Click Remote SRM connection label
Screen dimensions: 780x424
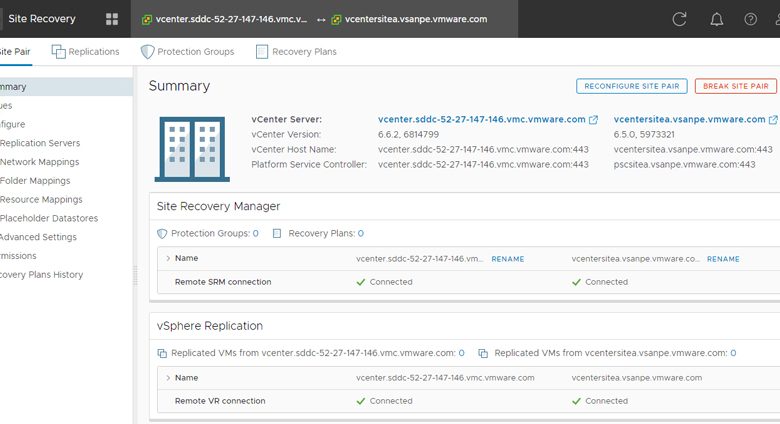tap(223, 282)
